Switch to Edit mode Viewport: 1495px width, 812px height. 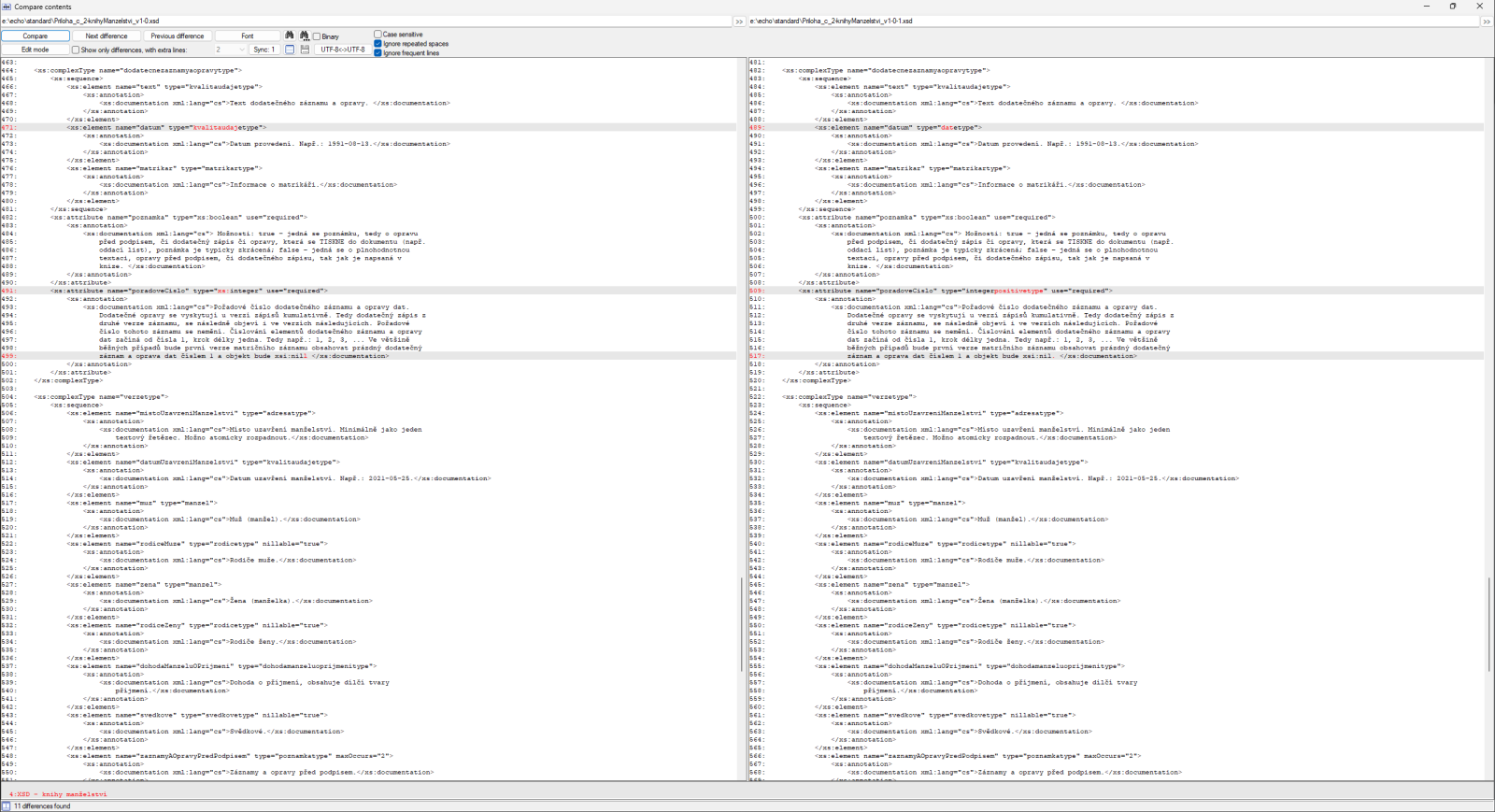coord(36,50)
